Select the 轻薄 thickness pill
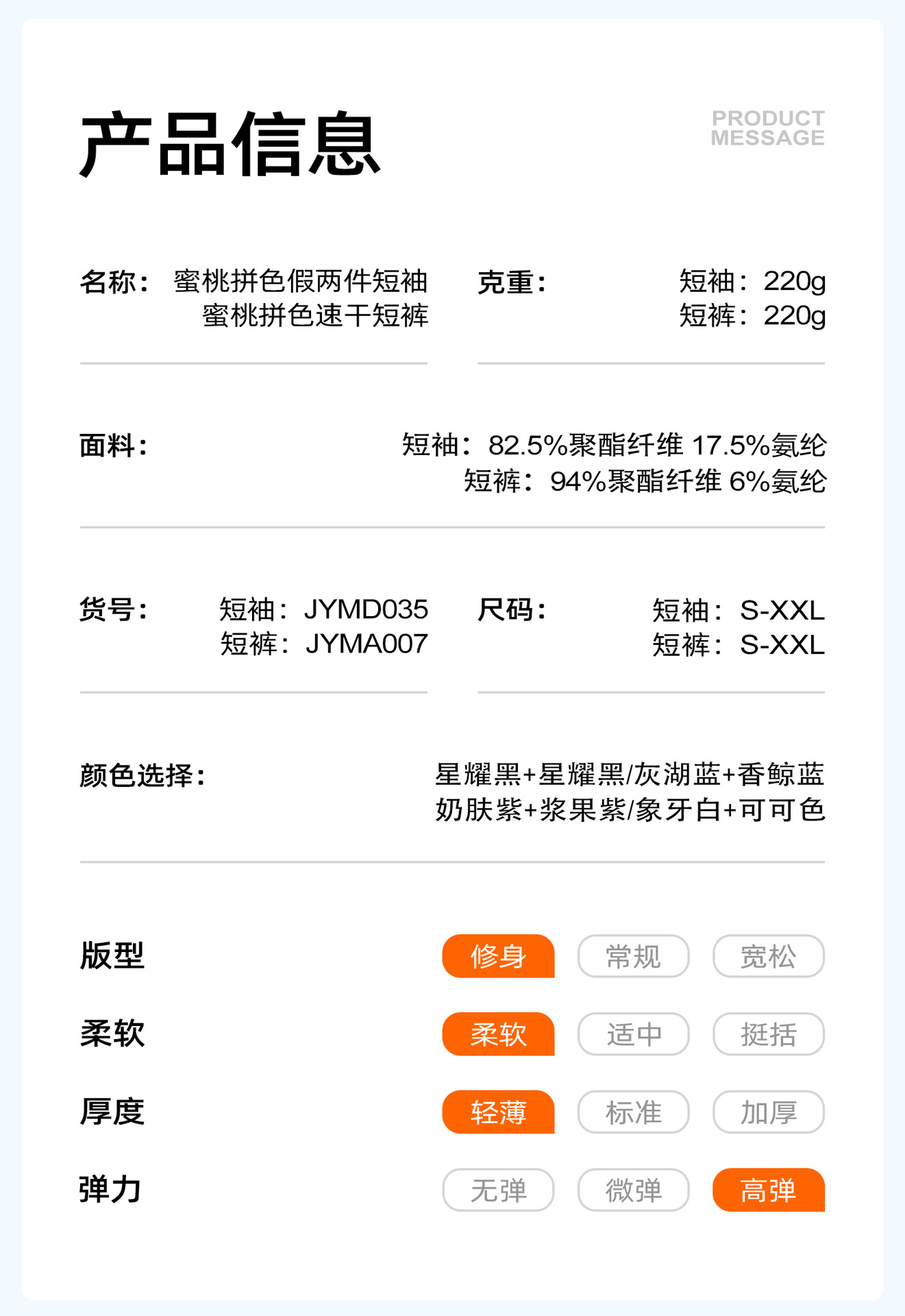Viewport: 905px width, 1316px height. click(498, 1112)
